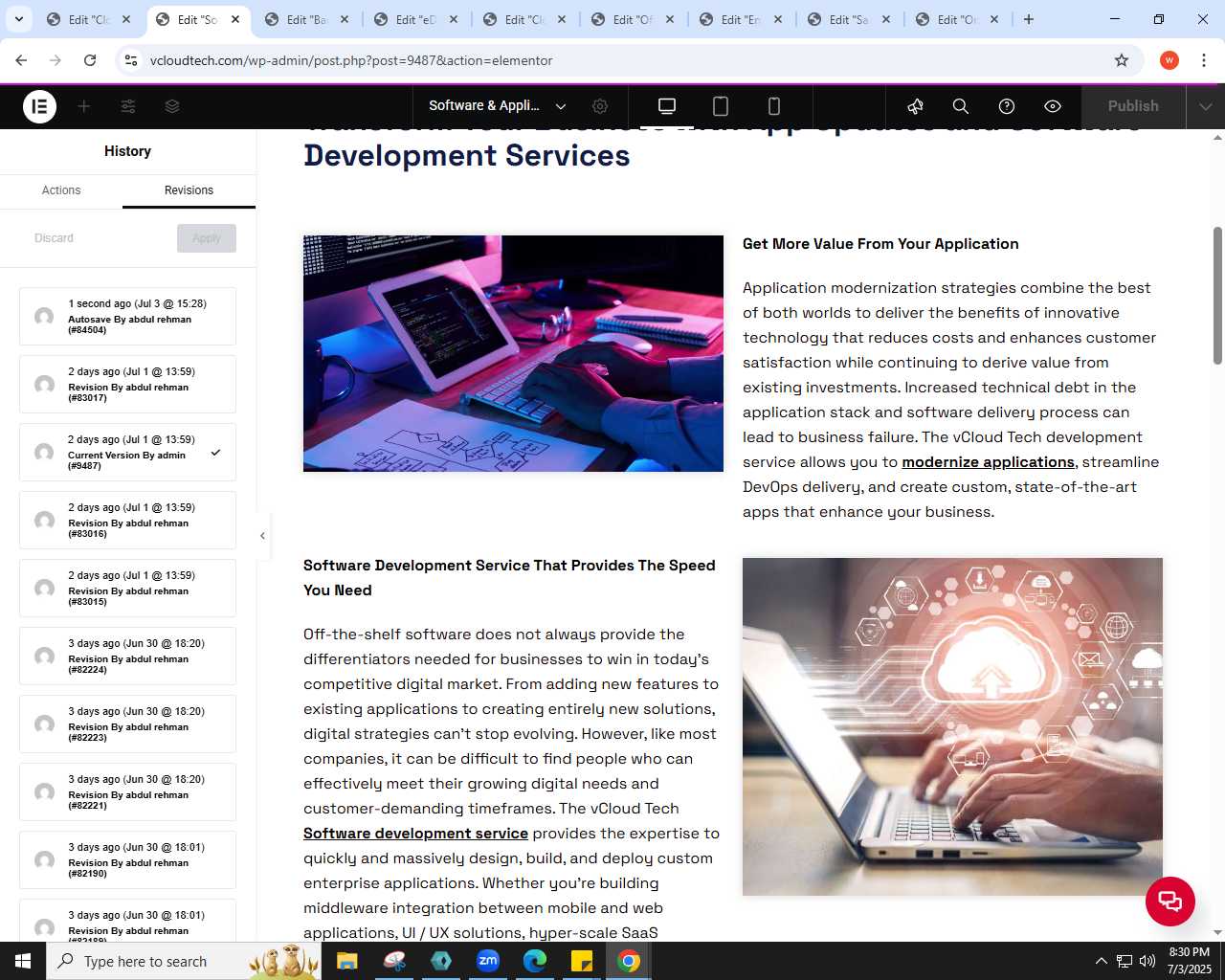The image size is (1225, 980).
Task: Switch to tablet device view
Action: point(721,106)
